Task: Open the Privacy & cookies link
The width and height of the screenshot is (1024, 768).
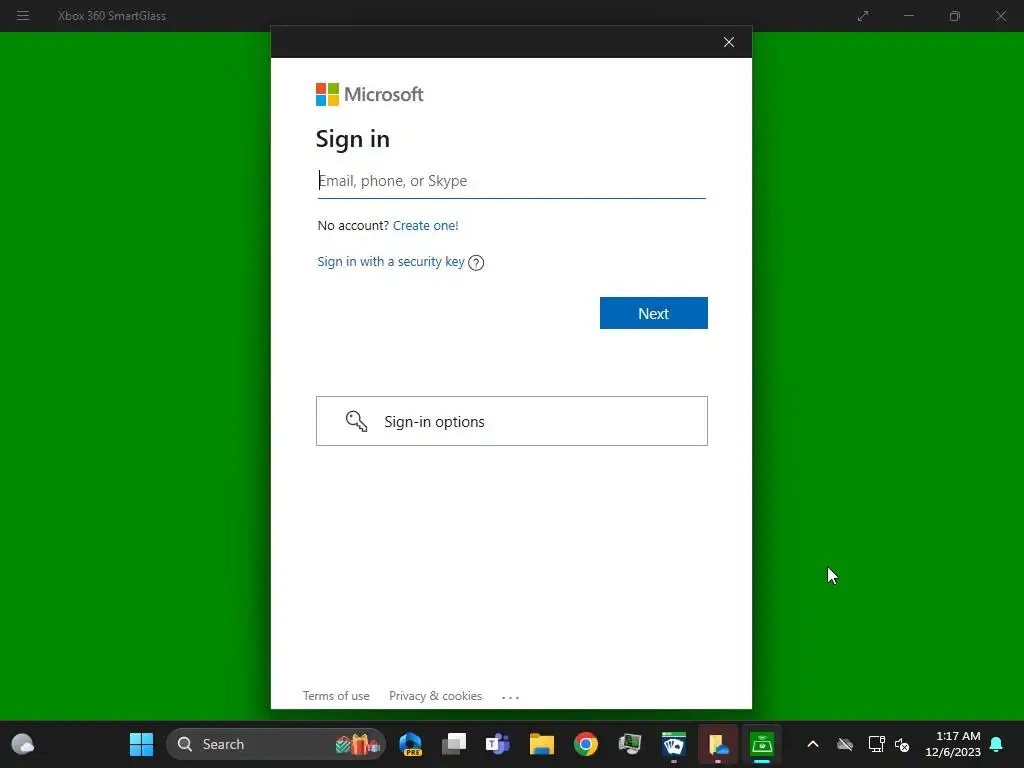Action: click(436, 696)
